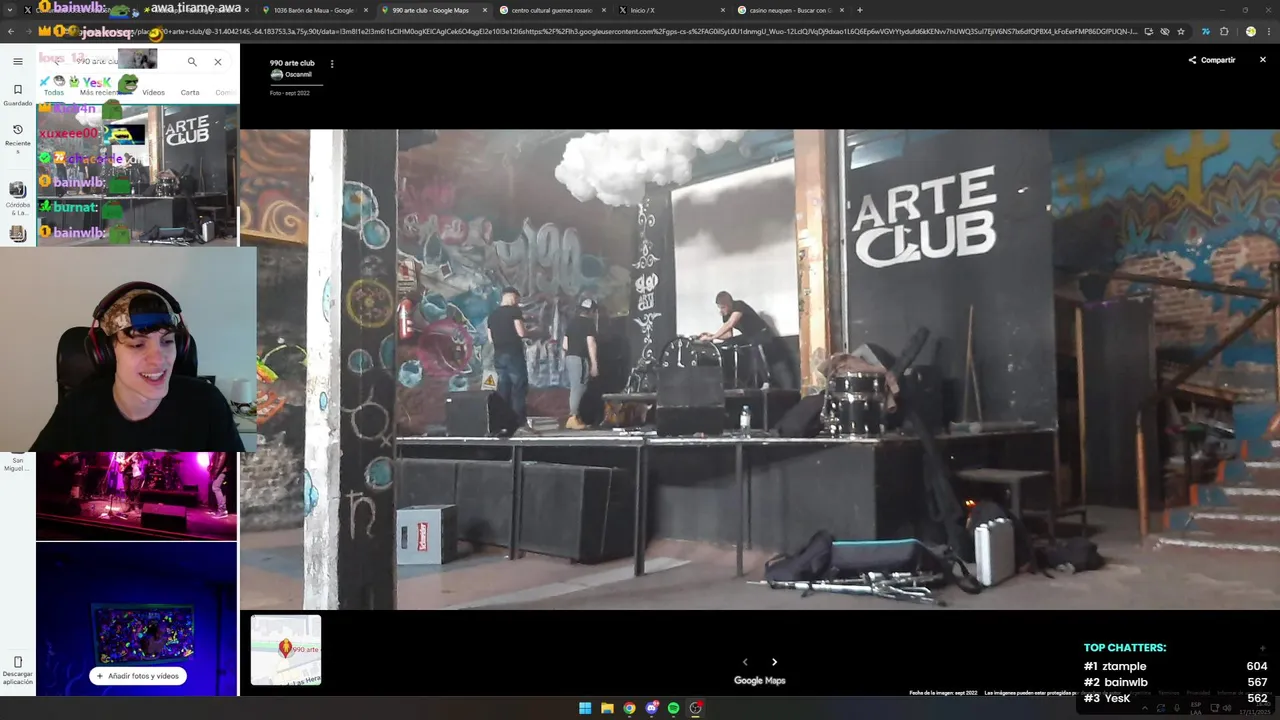The image size is (1280, 720).
Task: Click the red circular taskbar app icon
Action: coord(696,708)
